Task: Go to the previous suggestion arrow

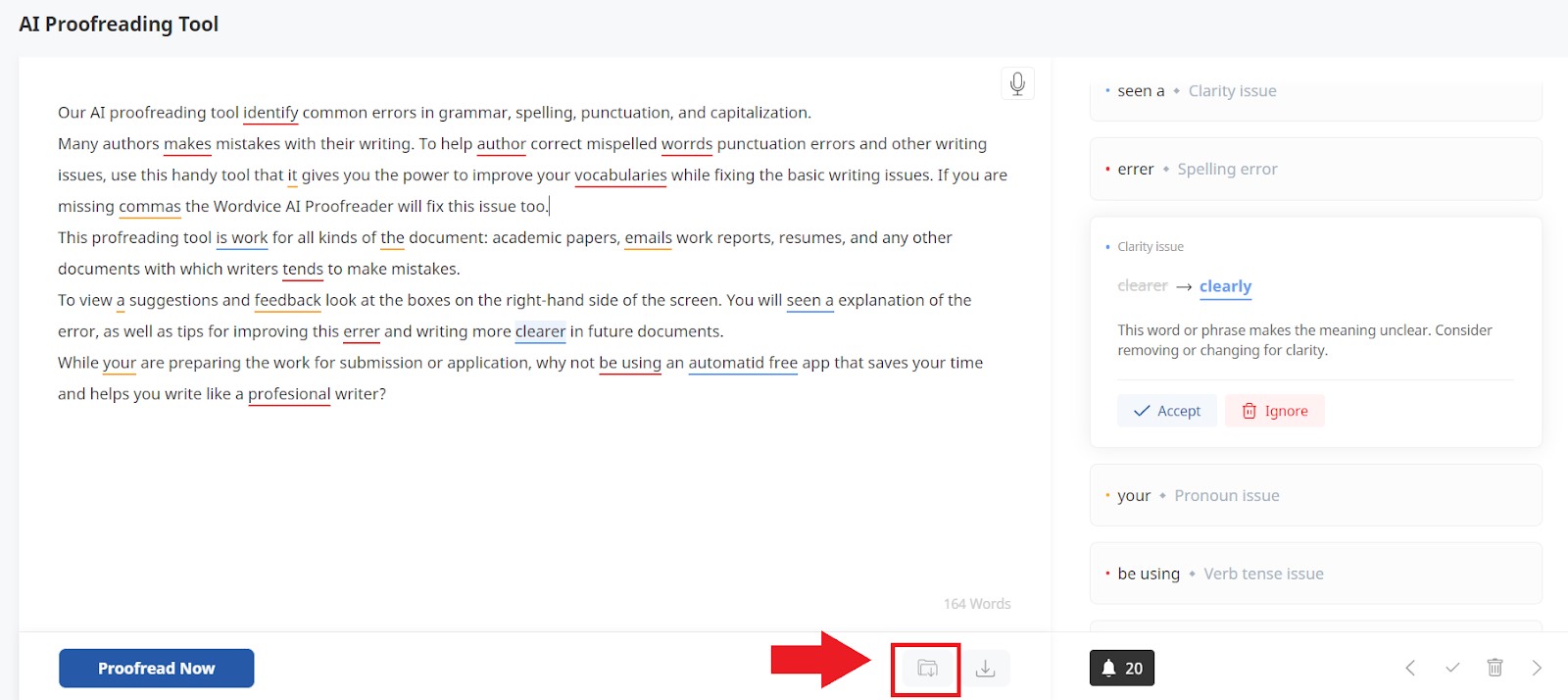Action: (x=1410, y=668)
